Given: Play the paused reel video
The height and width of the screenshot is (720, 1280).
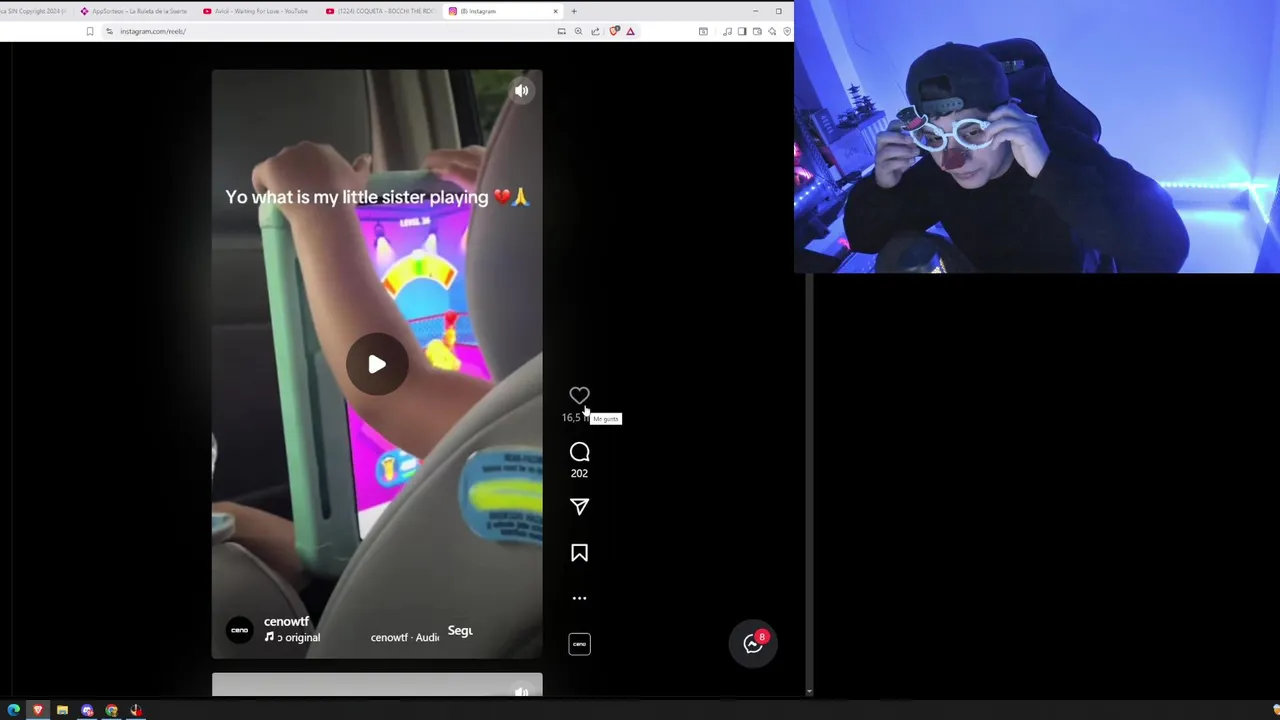Looking at the screenshot, I should click(377, 364).
